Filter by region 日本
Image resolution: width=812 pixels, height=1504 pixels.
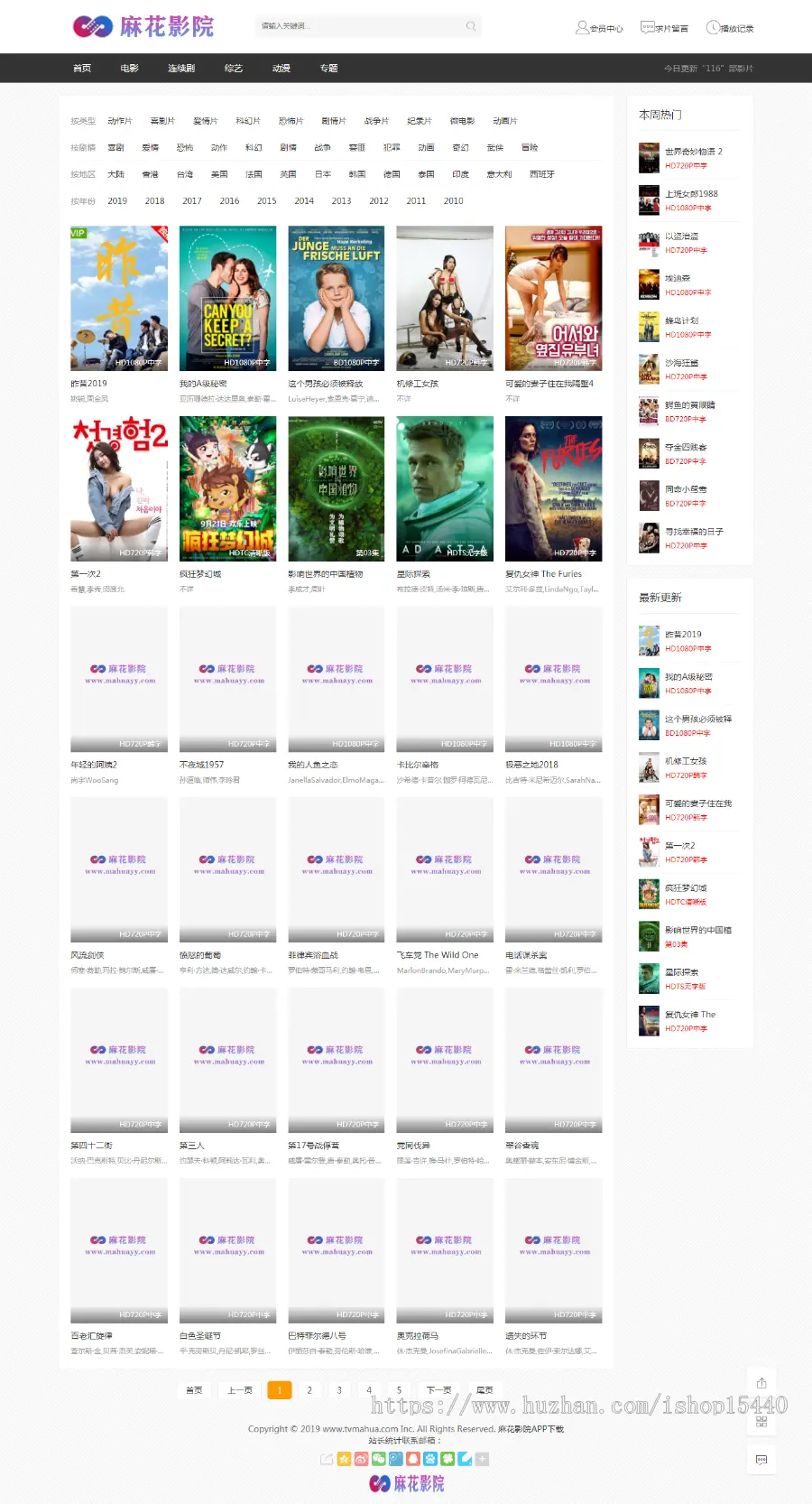323,174
